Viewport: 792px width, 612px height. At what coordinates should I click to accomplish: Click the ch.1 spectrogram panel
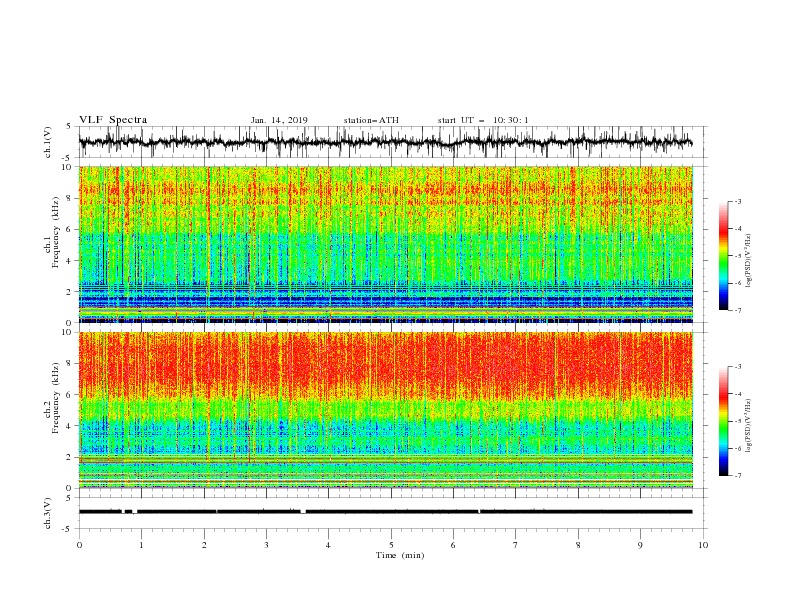pos(386,244)
